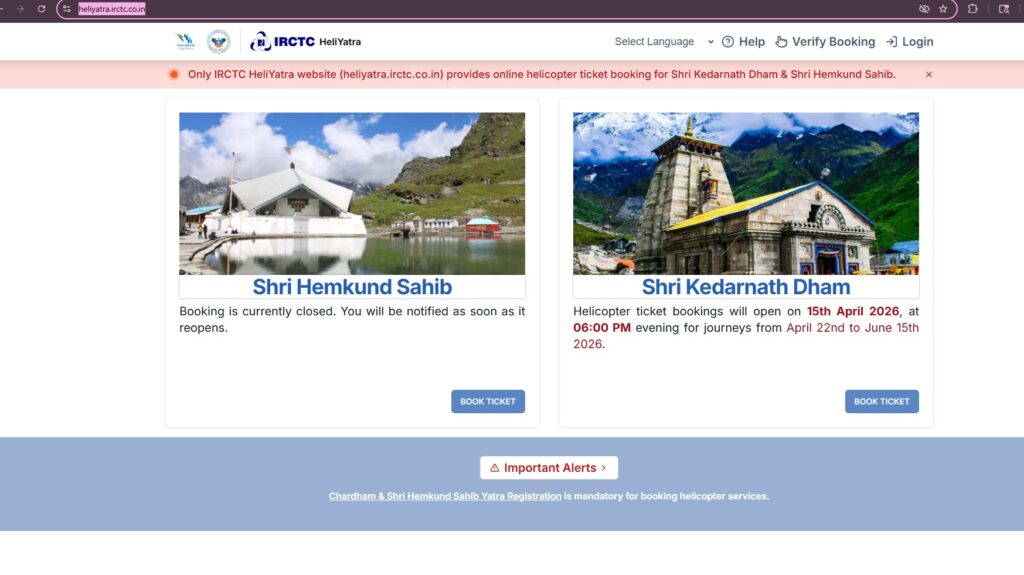Screen dimensions: 1024x575
Task: Expand language list via the chevron arrow
Action: 711,41
